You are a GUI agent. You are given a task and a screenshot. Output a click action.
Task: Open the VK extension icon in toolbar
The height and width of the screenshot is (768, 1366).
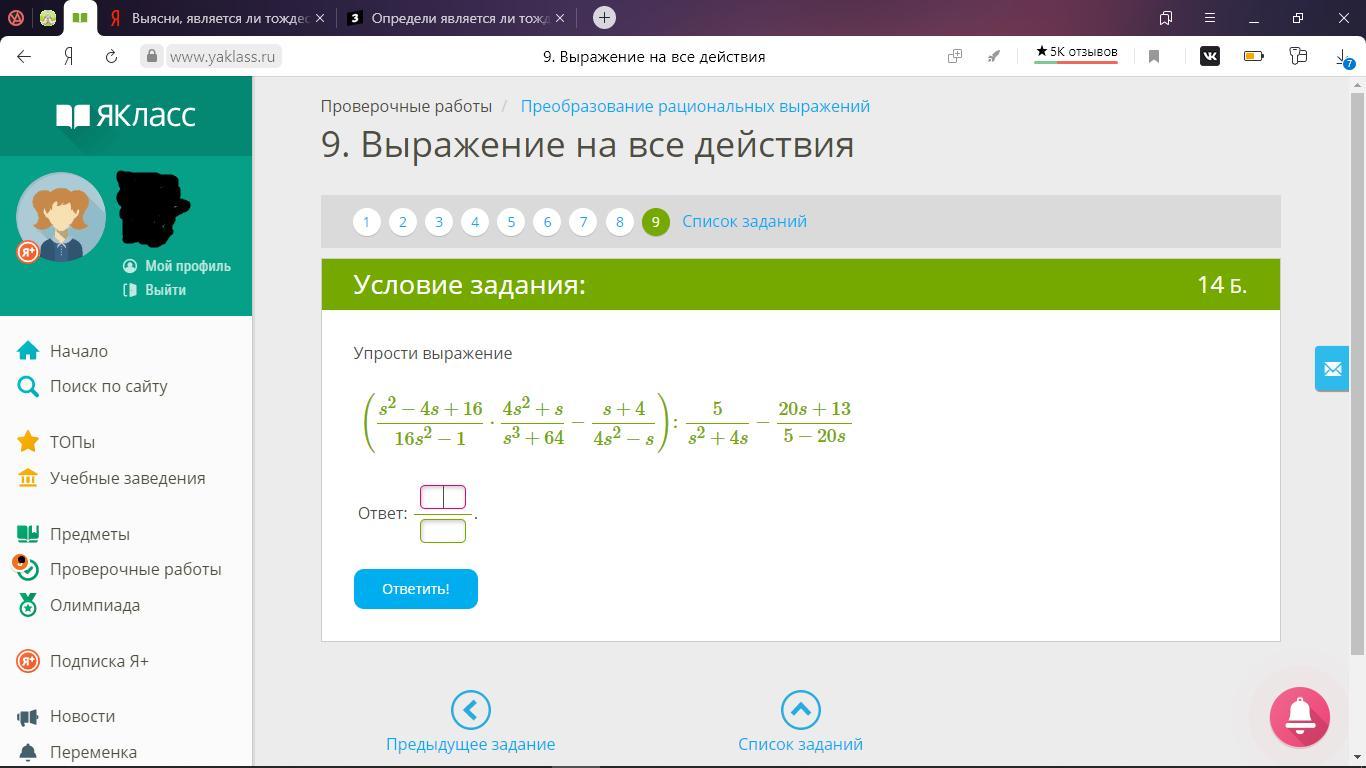point(1209,56)
